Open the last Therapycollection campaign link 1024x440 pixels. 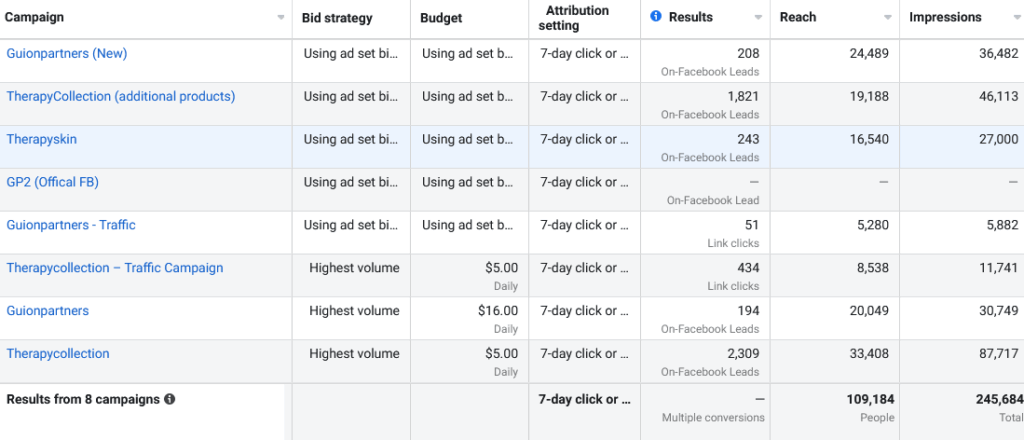(58, 354)
